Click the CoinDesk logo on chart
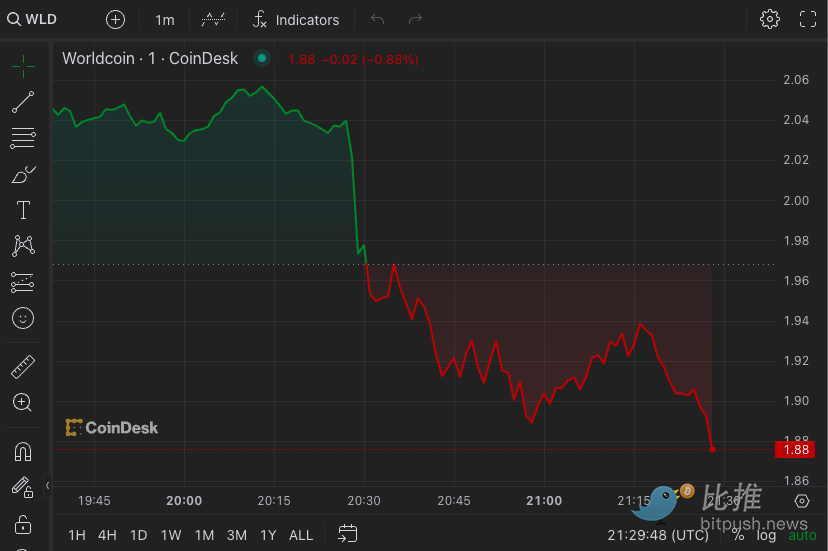The image size is (828, 551). 111,427
